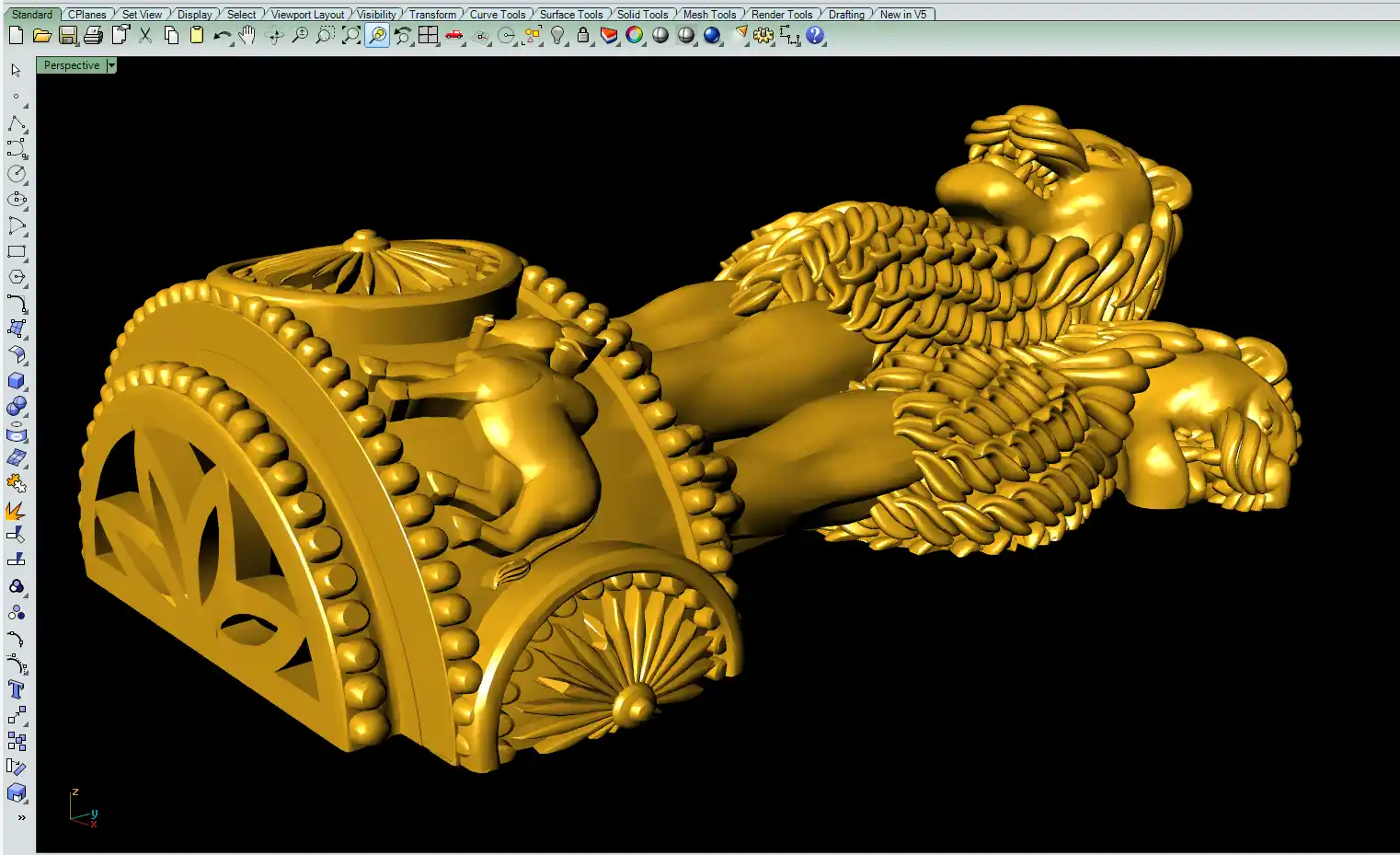This screenshot has height=855, width=1400.
Task: Click the Pan view hand icon
Action: point(247,36)
